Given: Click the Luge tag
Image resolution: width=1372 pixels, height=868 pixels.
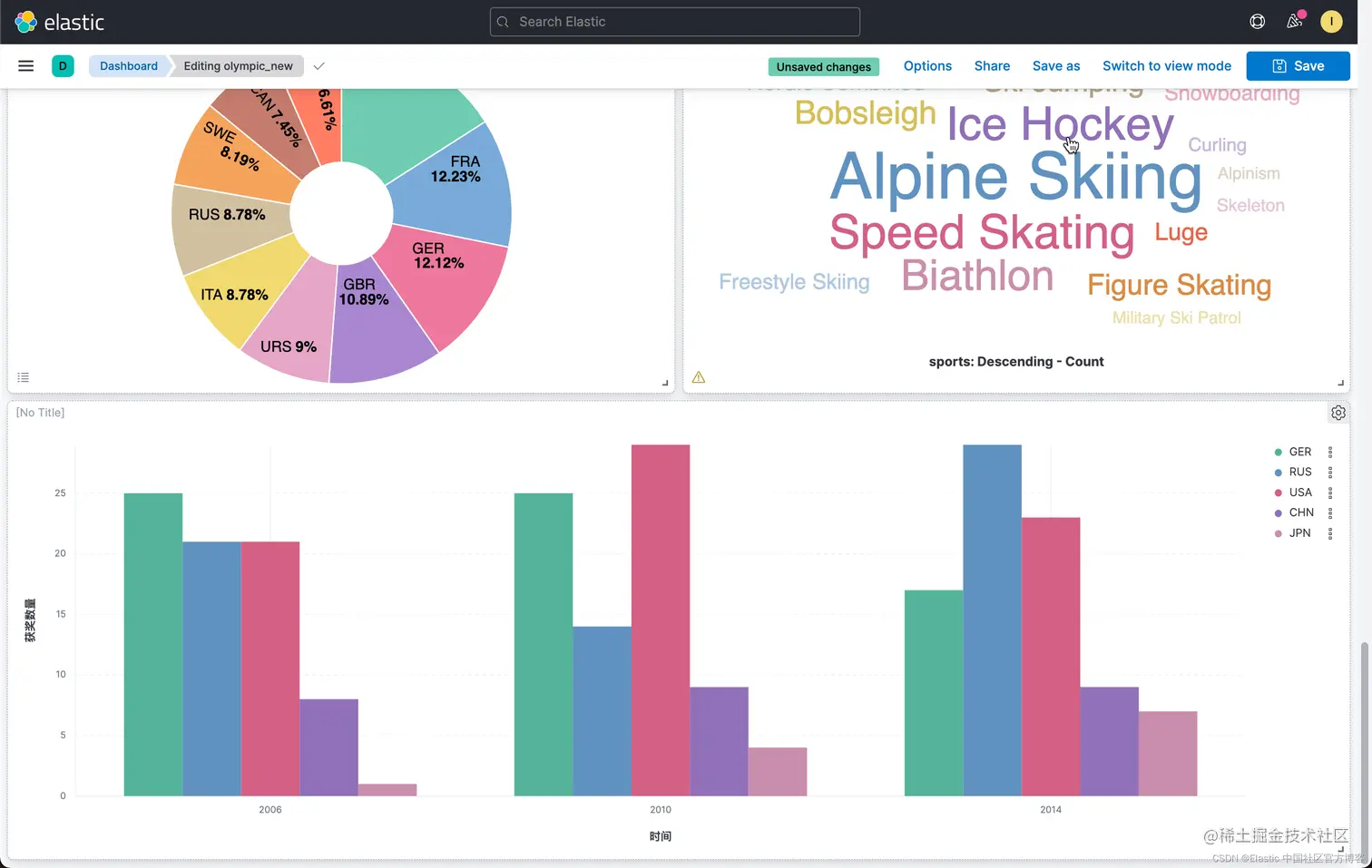Looking at the screenshot, I should coord(1181,232).
